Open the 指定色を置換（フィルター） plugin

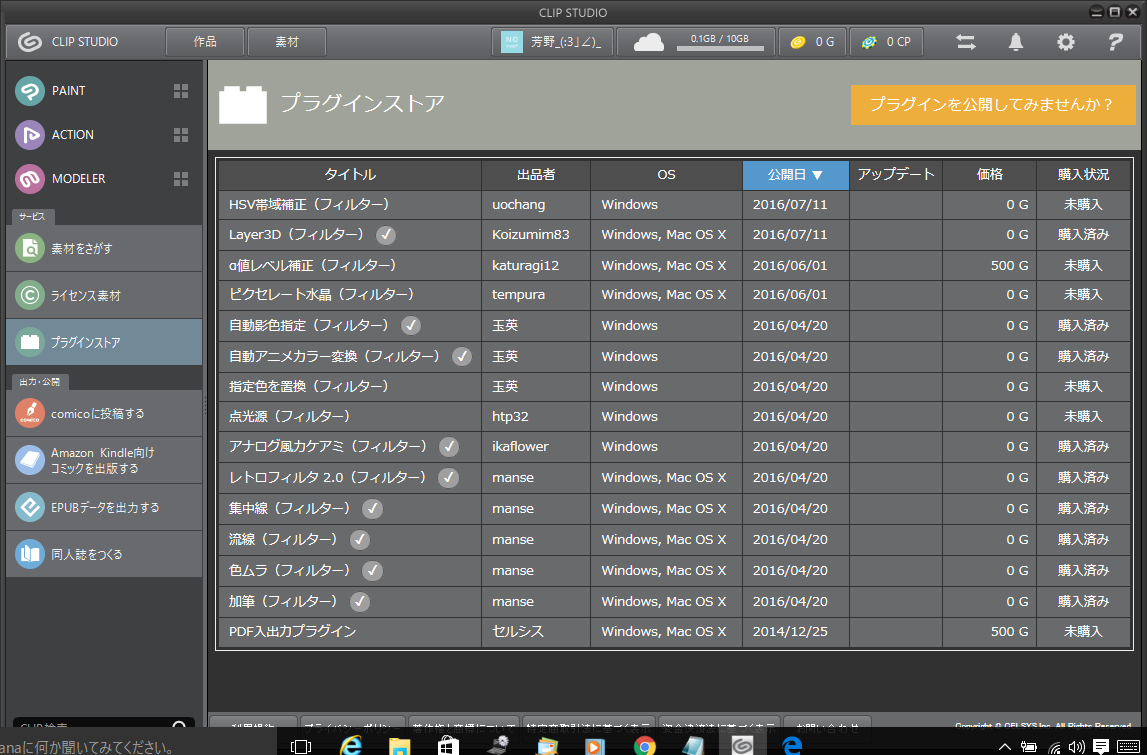309,386
